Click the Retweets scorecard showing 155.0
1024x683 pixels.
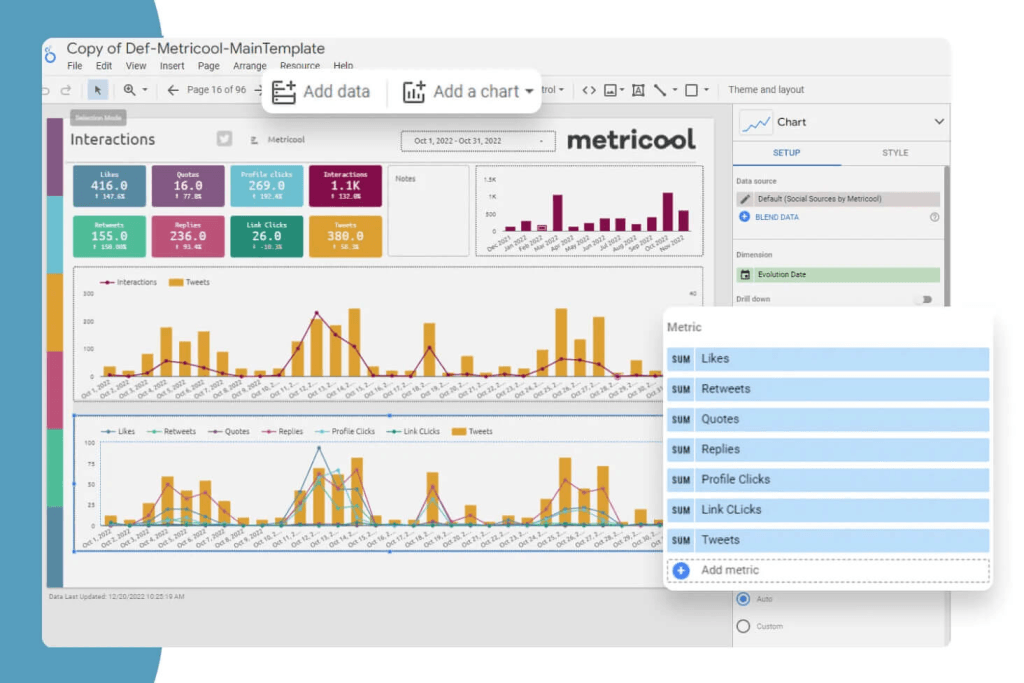(109, 236)
